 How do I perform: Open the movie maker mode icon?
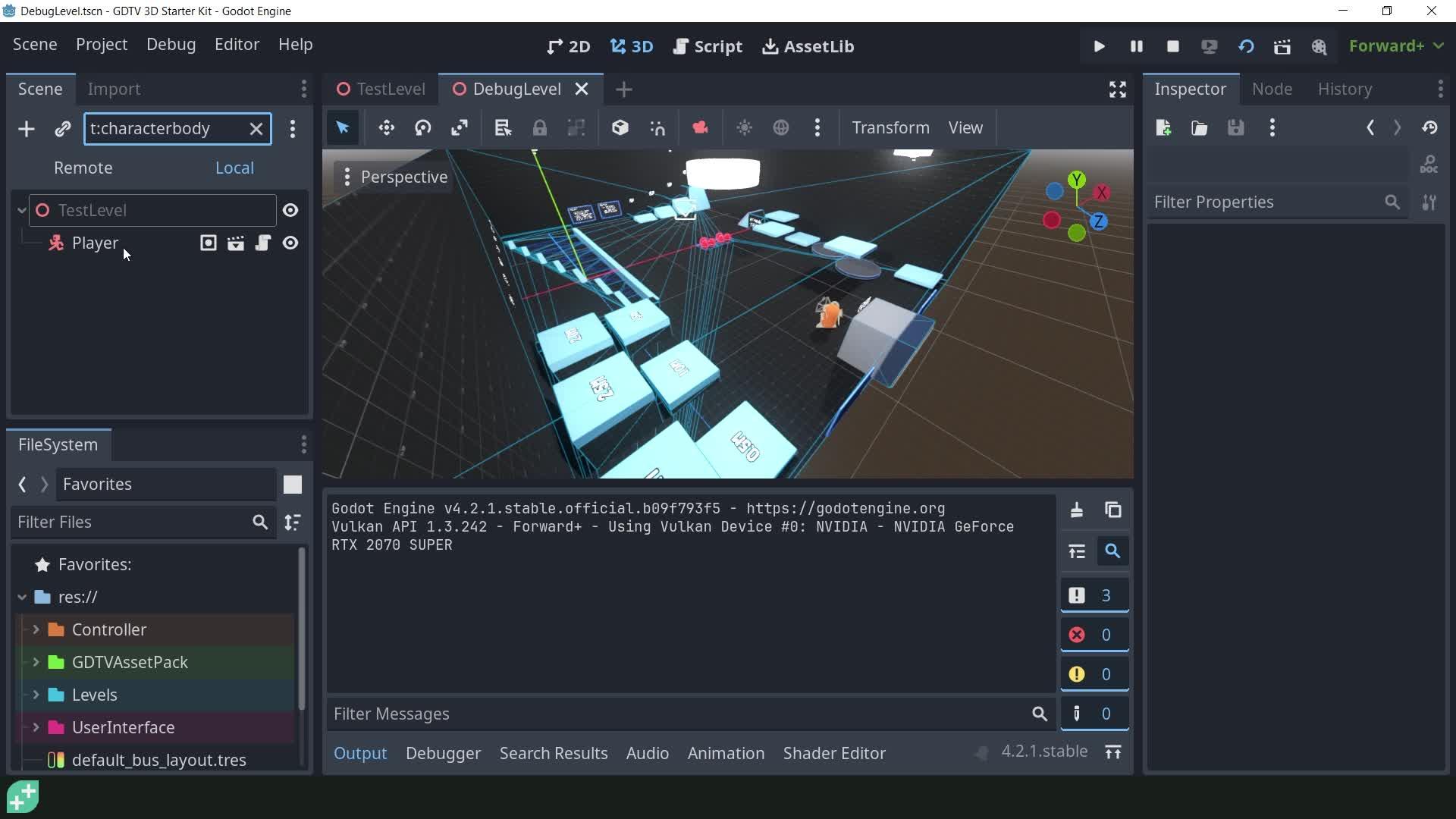pyautogui.click(x=1319, y=46)
